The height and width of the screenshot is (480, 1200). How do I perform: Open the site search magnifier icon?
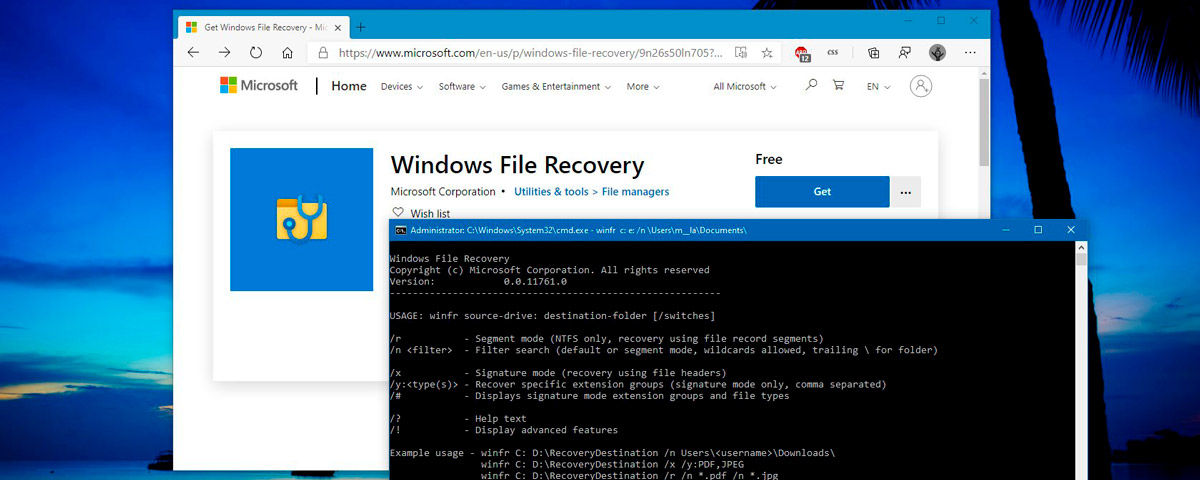811,86
